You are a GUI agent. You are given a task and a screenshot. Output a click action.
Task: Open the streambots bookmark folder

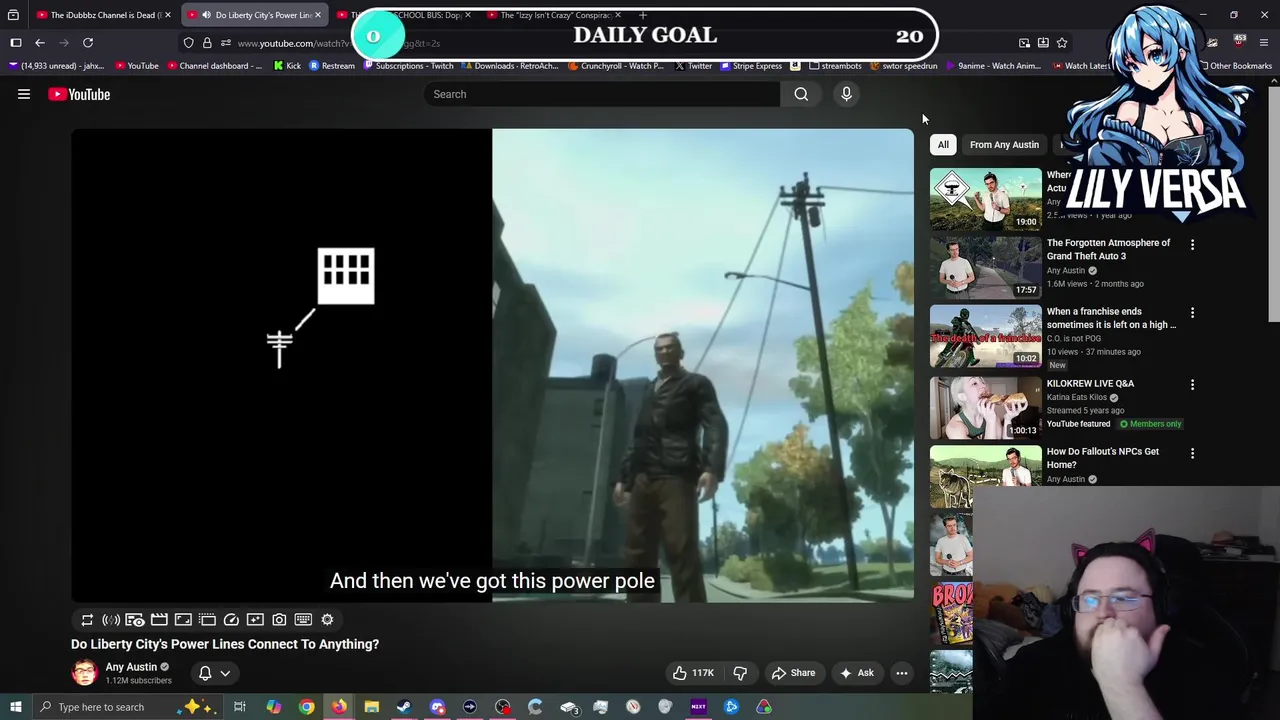click(834, 66)
